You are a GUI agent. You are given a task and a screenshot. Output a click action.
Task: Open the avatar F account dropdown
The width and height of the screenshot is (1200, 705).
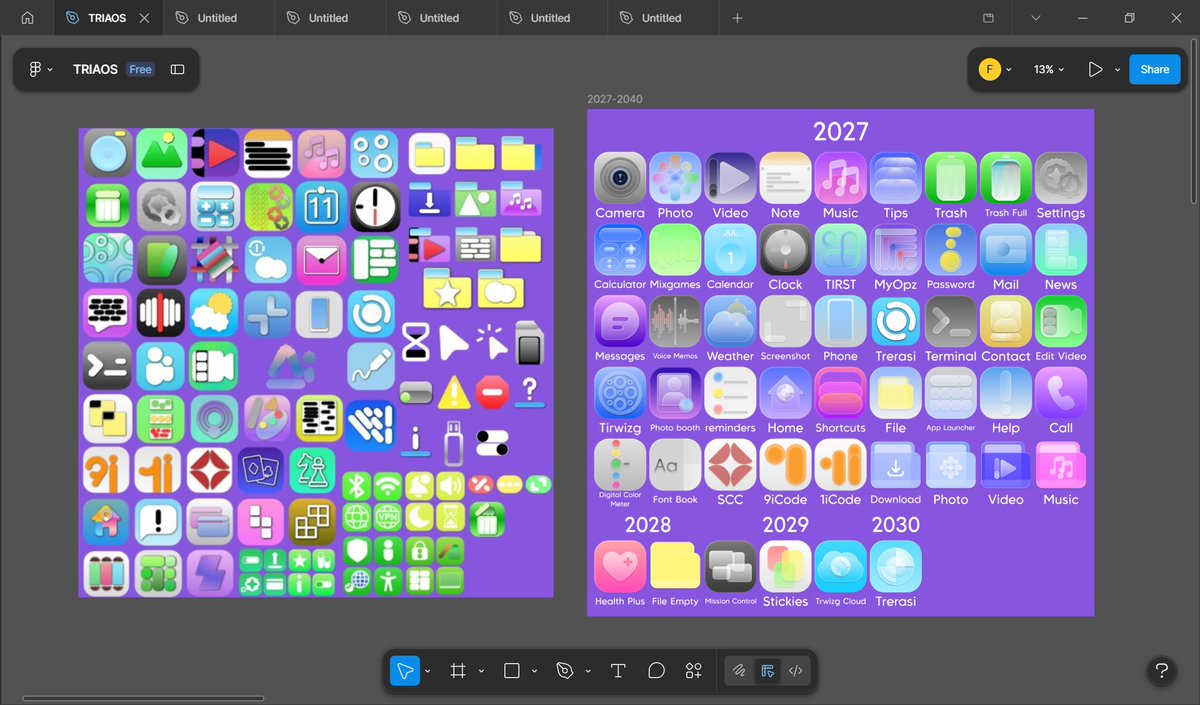click(990, 69)
